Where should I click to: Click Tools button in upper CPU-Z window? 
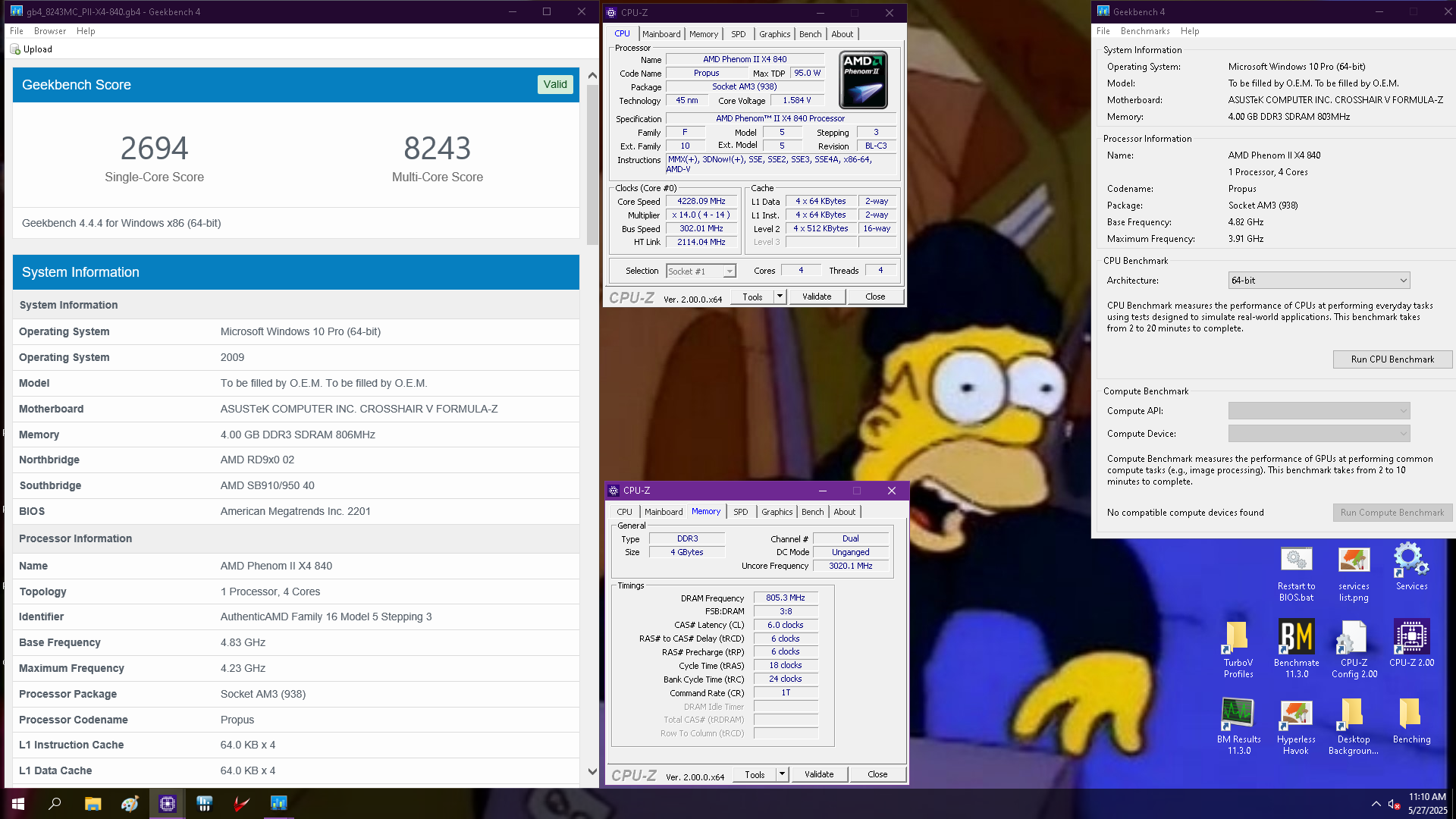coord(752,297)
